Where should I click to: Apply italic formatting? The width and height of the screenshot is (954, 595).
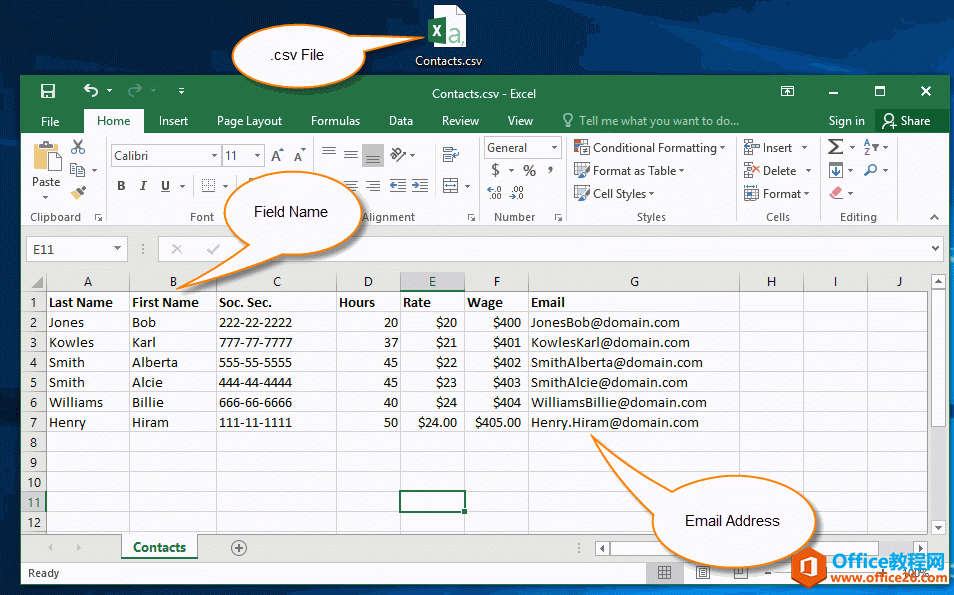coord(142,185)
